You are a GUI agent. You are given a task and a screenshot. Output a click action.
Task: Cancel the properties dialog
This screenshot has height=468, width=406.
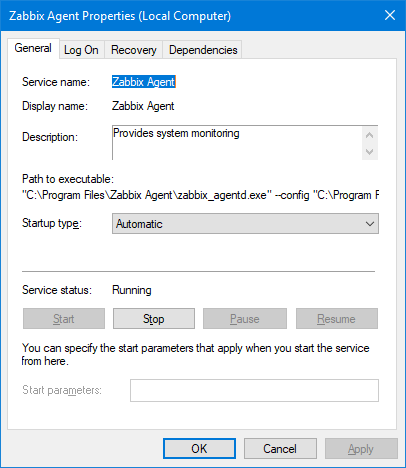[280, 449]
